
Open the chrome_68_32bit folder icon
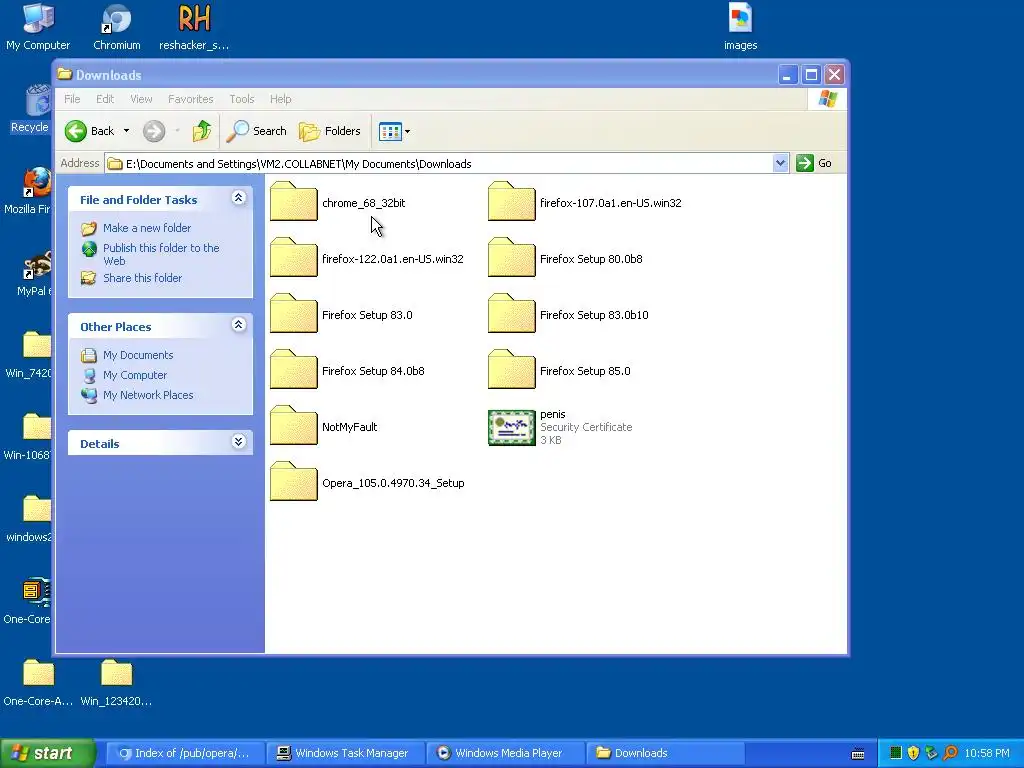(293, 202)
